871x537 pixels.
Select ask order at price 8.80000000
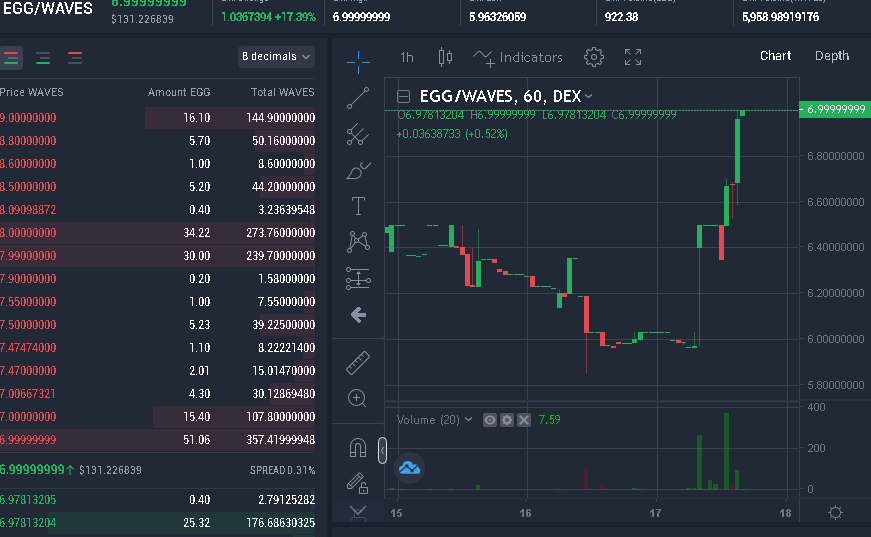157,141
